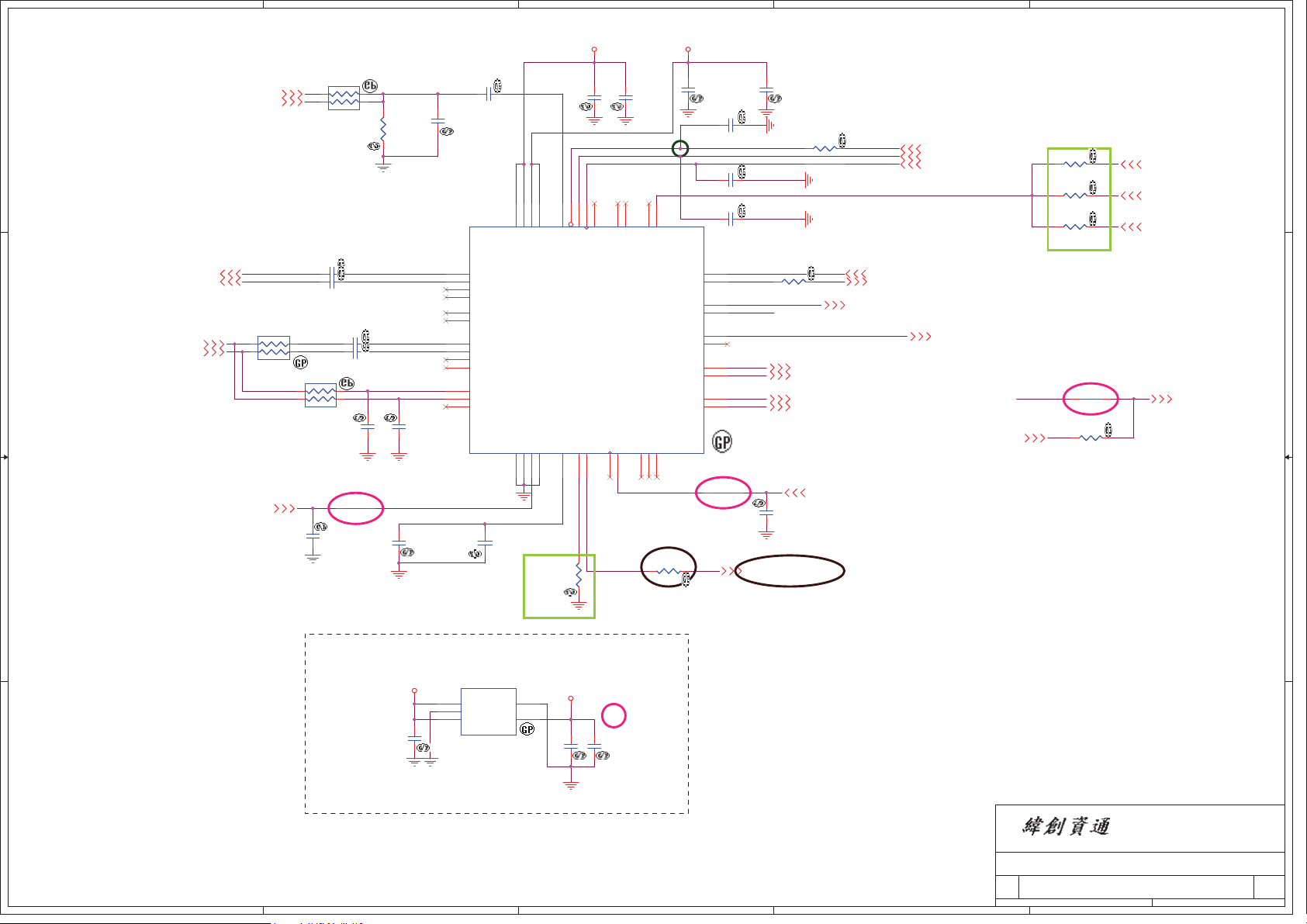Select the middle resistor in the right green box

click(x=1075, y=196)
